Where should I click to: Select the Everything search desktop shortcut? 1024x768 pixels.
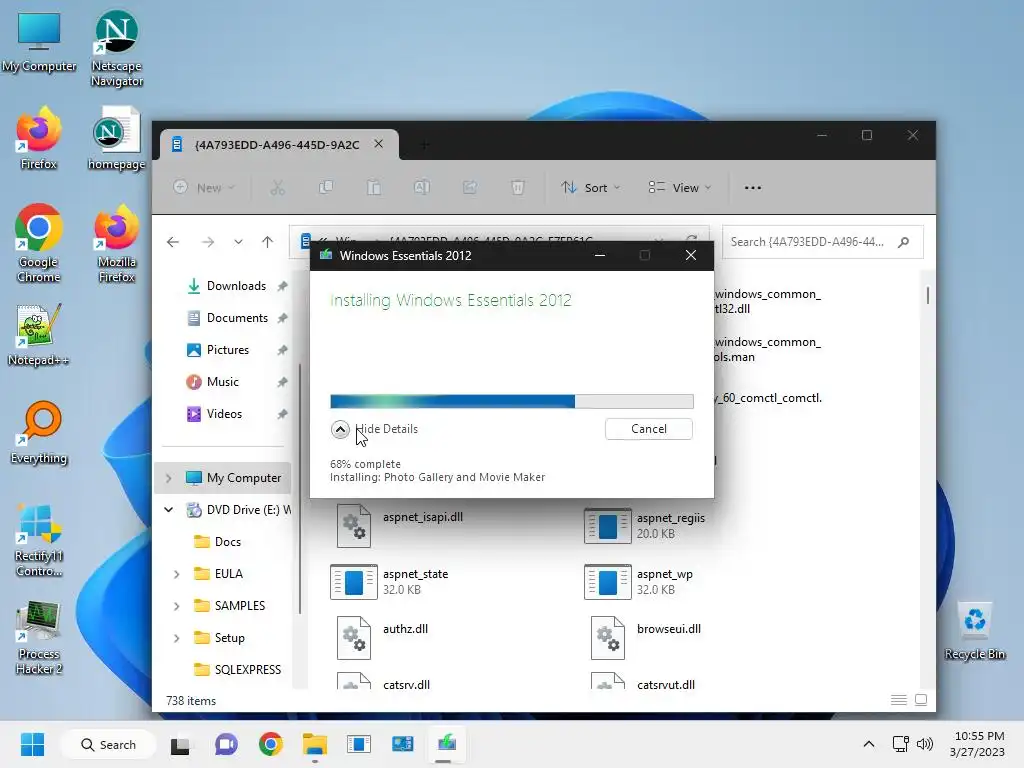pos(39,433)
